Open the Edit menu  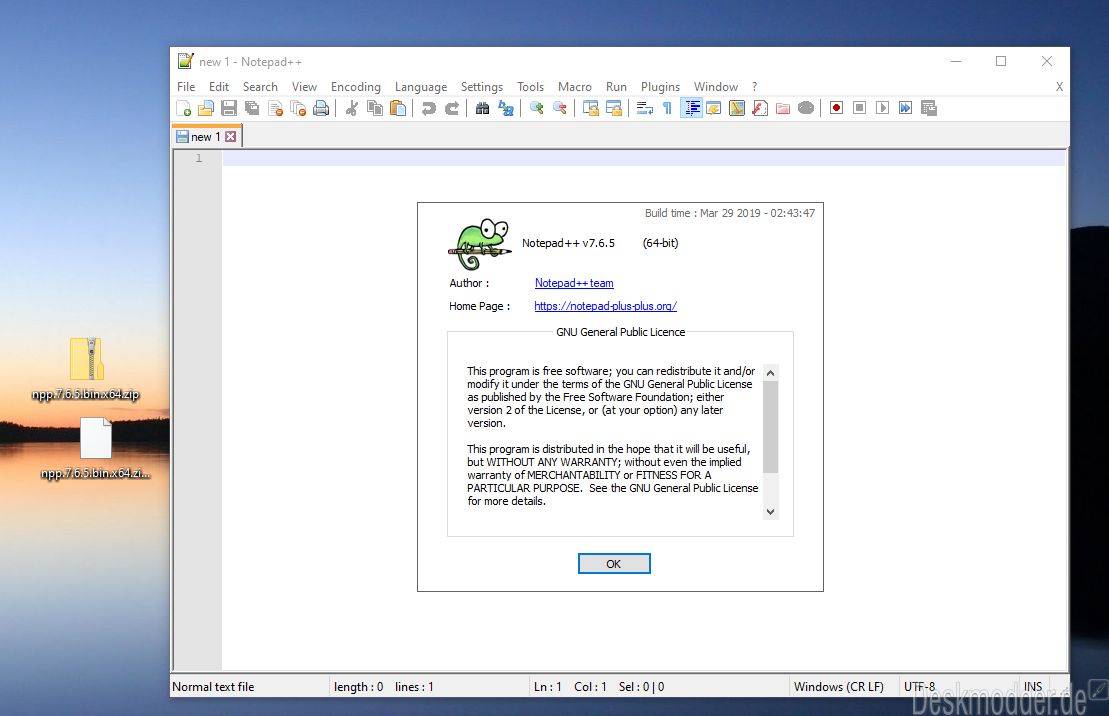click(219, 86)
